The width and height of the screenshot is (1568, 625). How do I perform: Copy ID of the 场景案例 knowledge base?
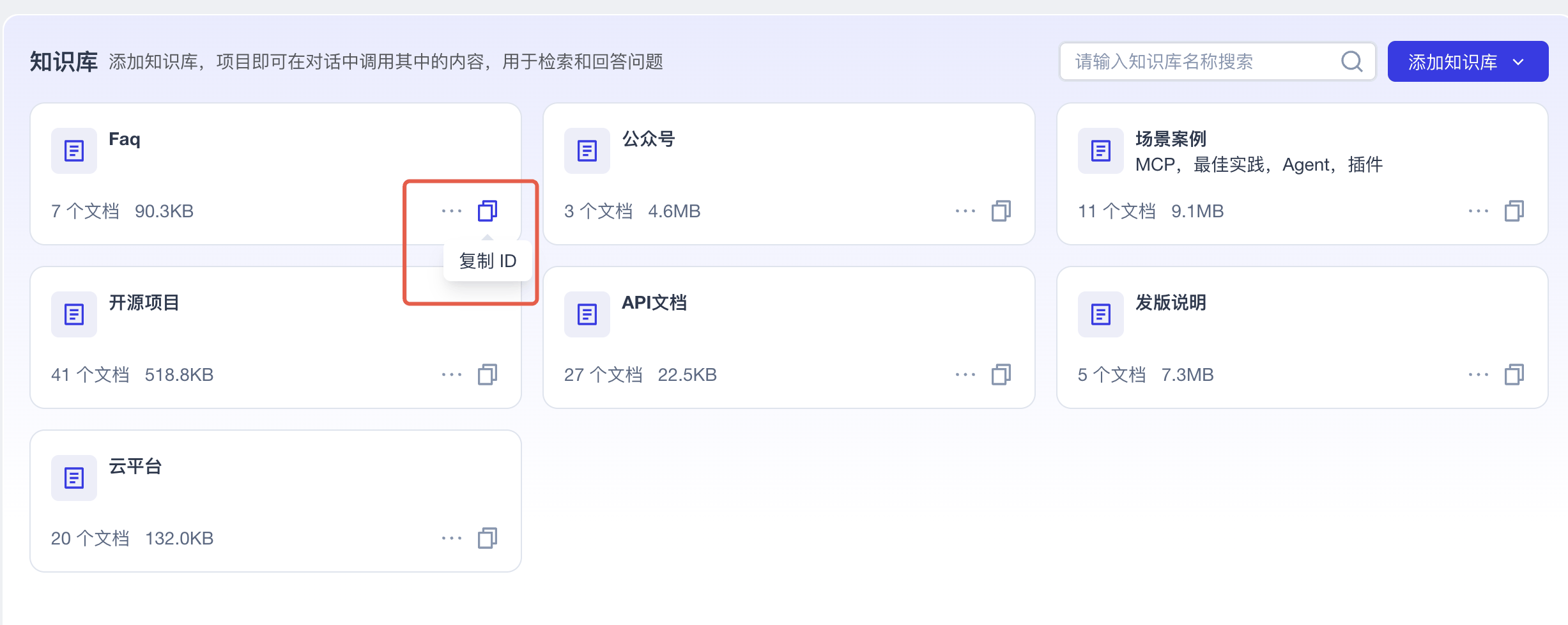(1514, 211)
